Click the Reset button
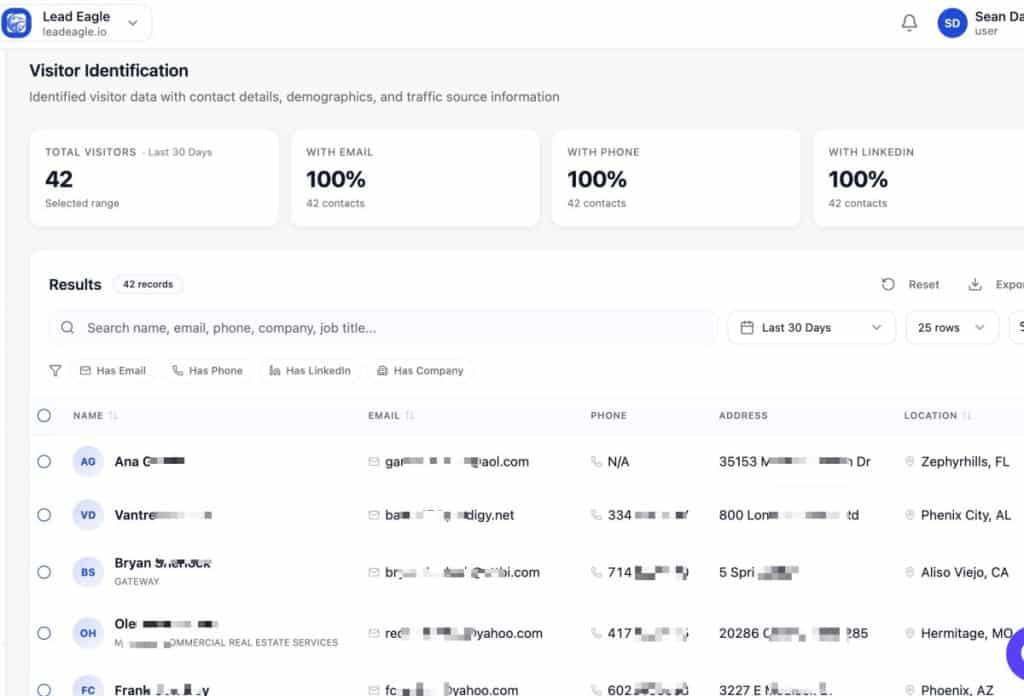The width and height of the screenshot is (1024, 696). [910, 285]
